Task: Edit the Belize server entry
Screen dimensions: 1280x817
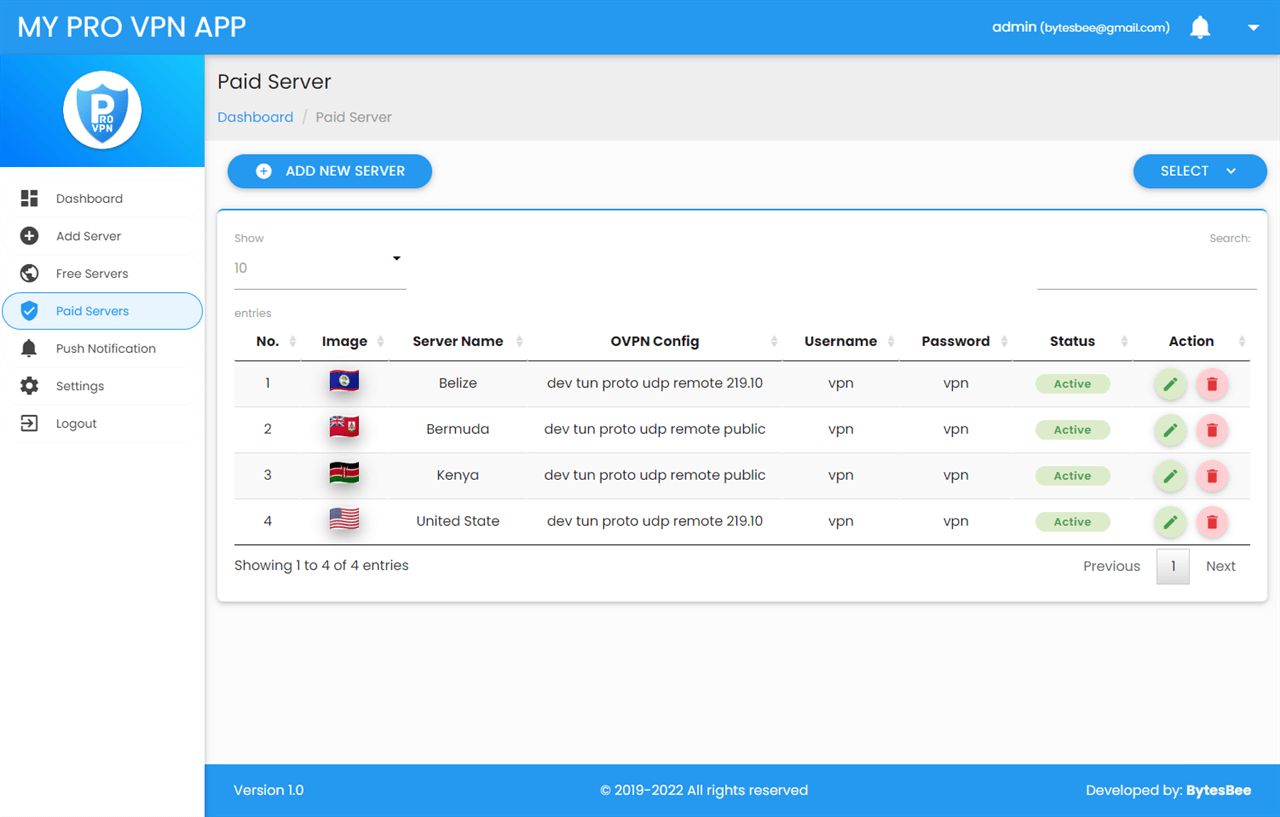Action: coord(1170,384)
